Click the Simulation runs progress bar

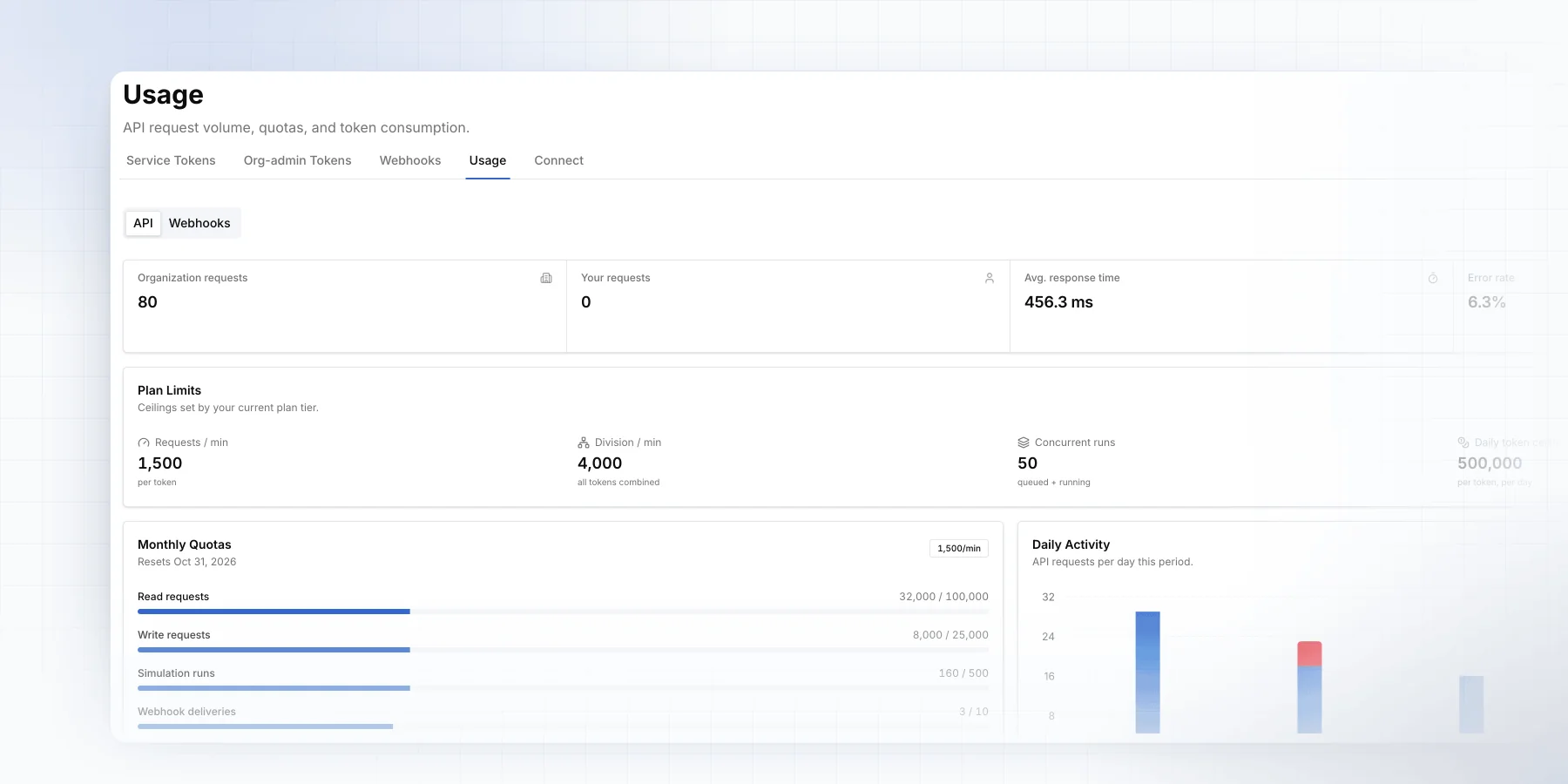point(563,688)
